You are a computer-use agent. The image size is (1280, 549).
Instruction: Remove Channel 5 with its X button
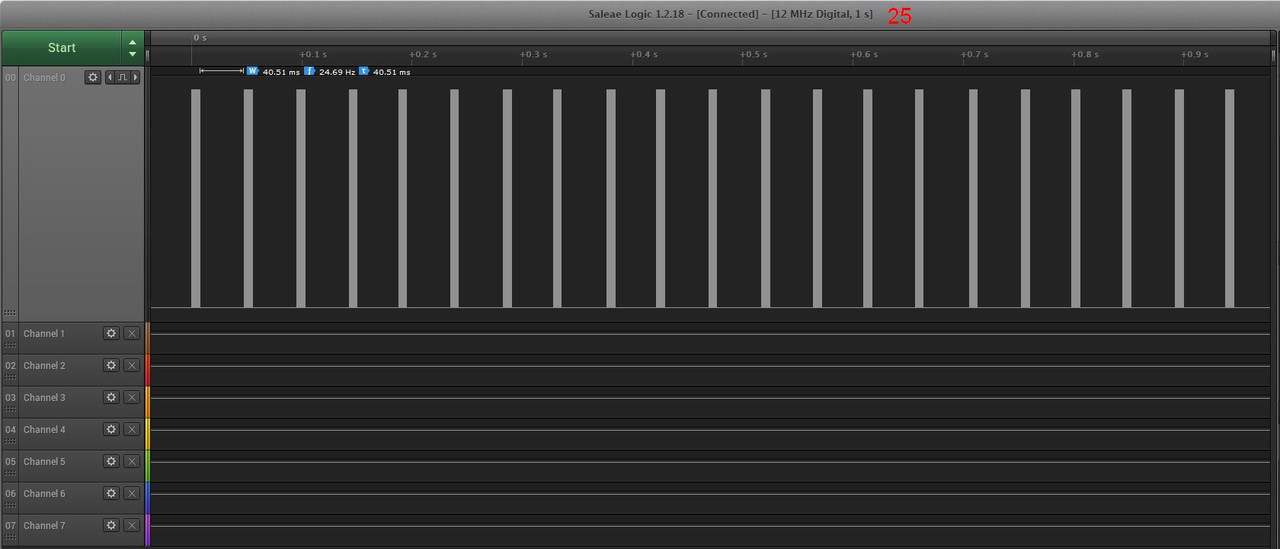[131, 462]
